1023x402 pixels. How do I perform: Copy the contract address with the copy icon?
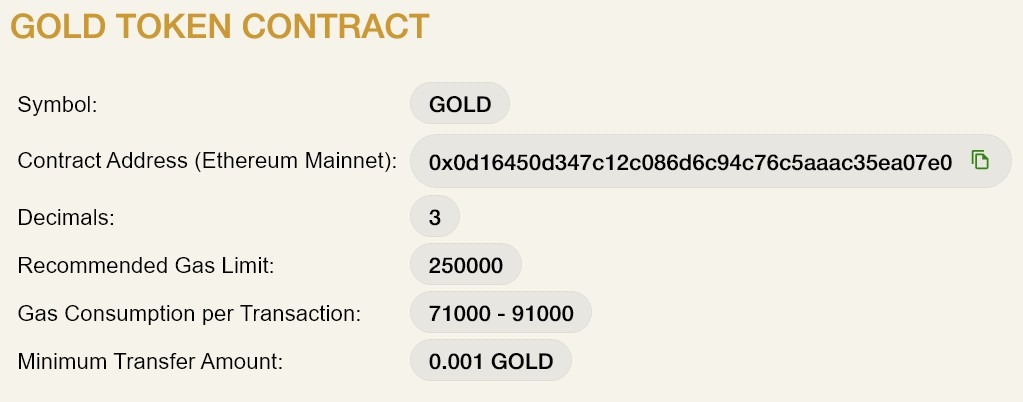pos(980,160)
